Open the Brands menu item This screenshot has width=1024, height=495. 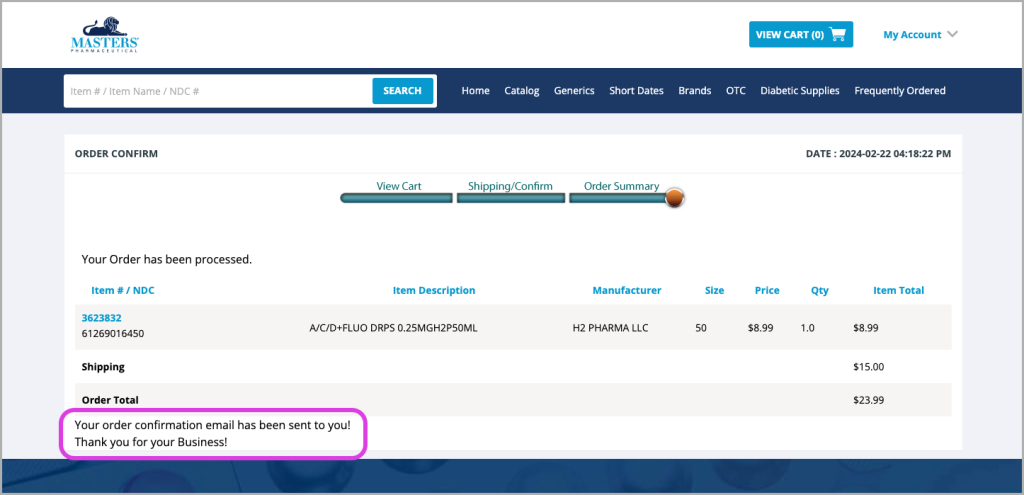695,91
